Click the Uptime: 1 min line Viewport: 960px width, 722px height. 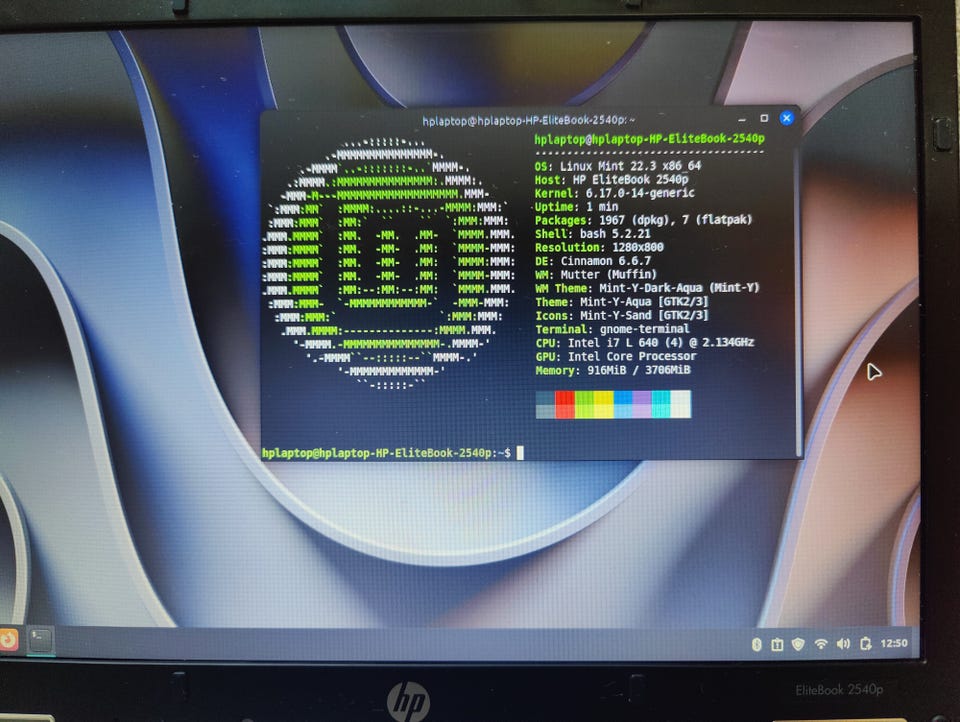[x=576, y=207]
